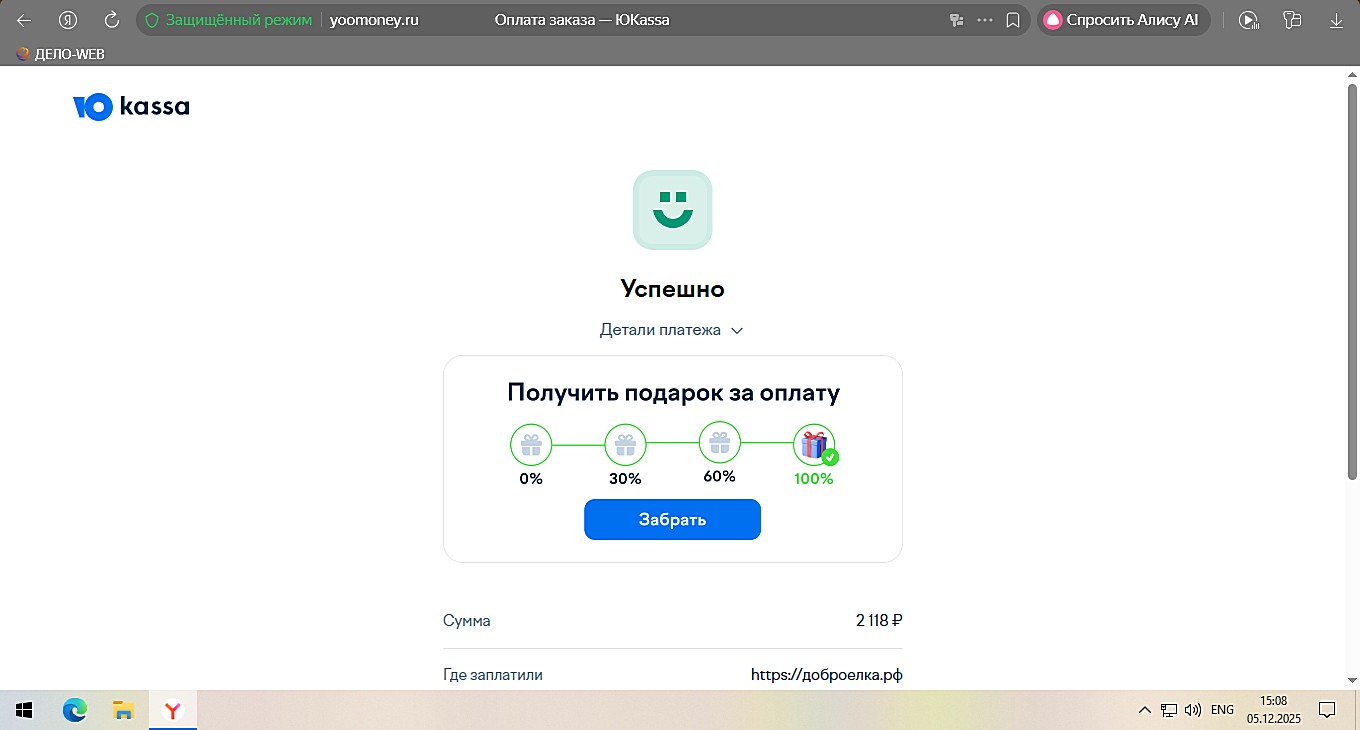Click the 30% gift step icon
The height and width of the screenshot is (730, 1360).
625,445
